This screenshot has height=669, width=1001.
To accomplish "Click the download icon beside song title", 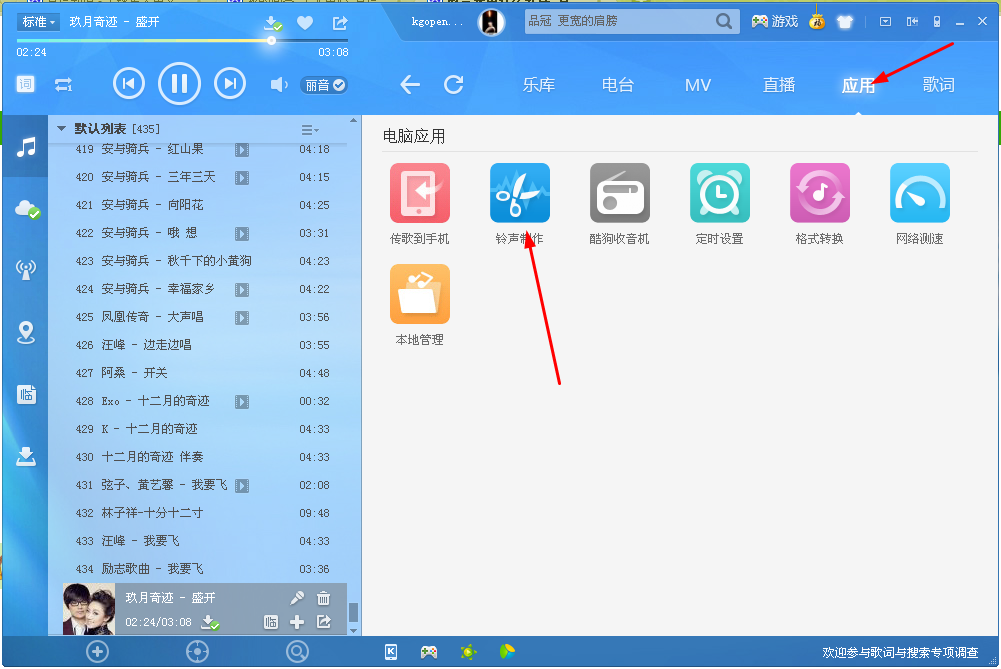I will click(273, 24).
